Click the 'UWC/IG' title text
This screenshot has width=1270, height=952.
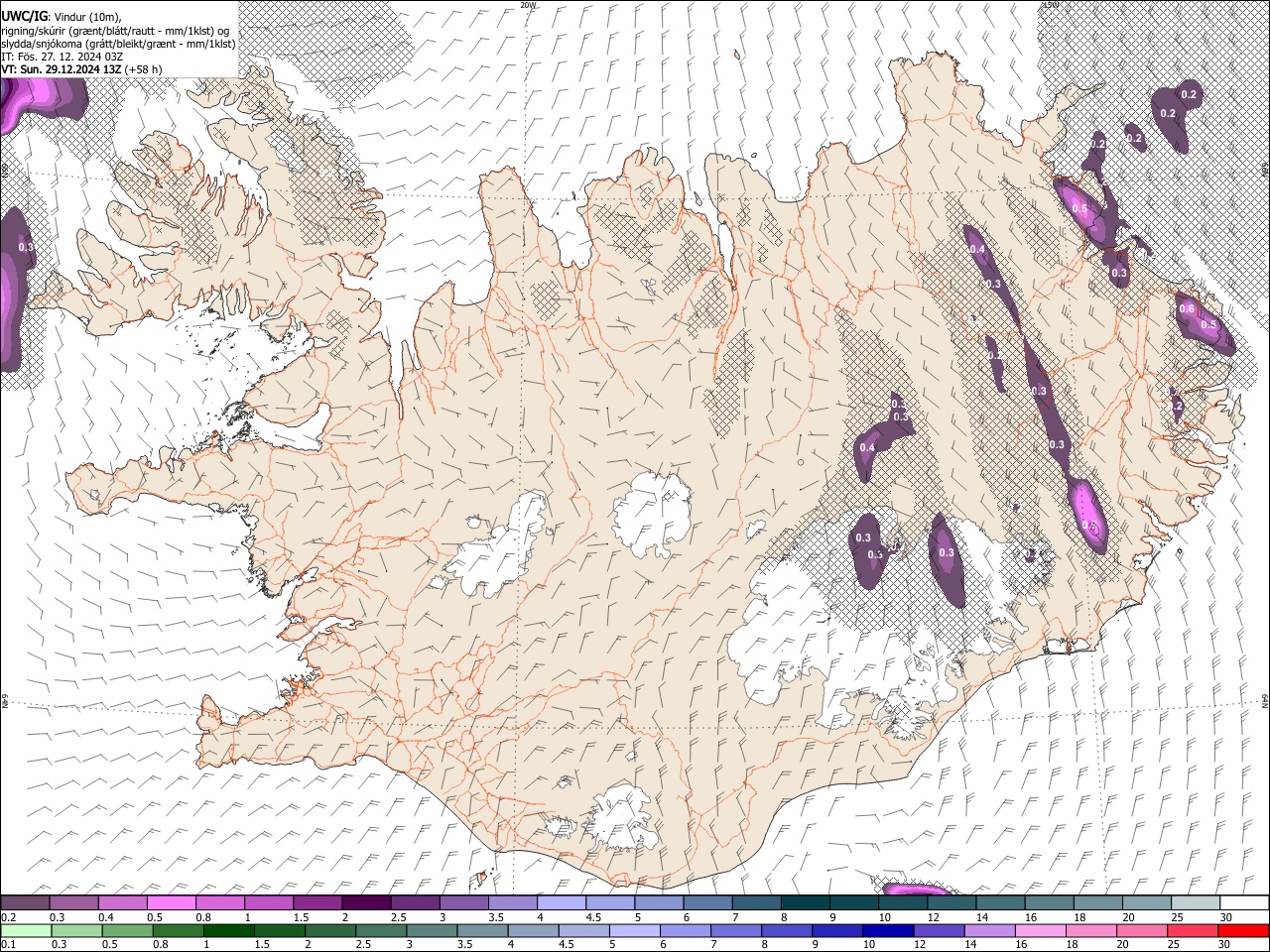coord(24,17)
